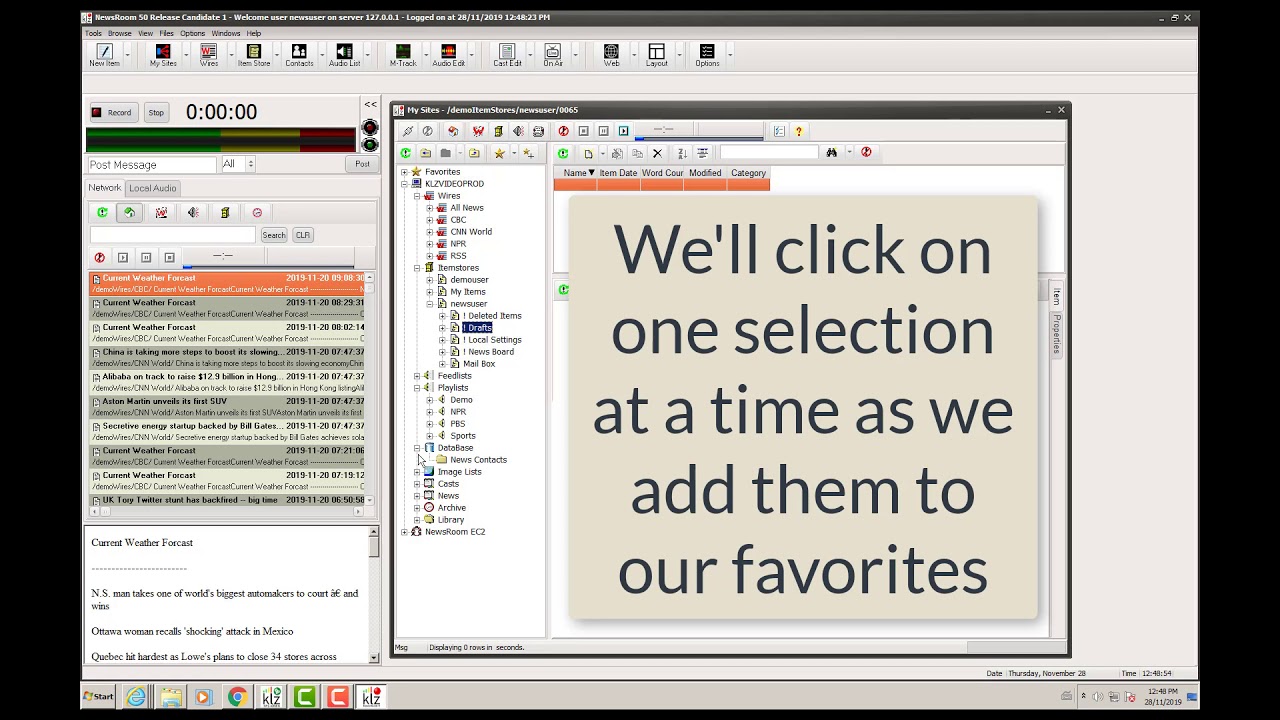Click the yellow help question mark in My Sites
The image size is (1280, 720).
798,131
